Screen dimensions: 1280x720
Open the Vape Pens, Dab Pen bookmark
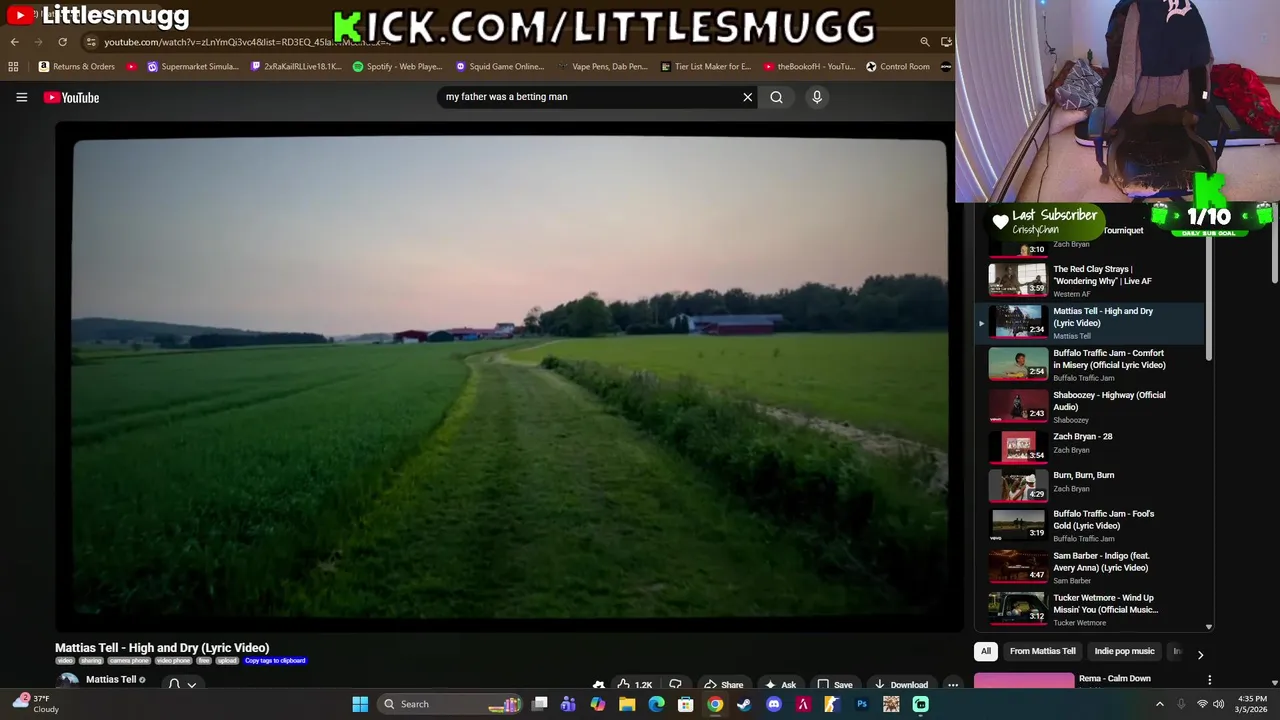tap(603, 67)
